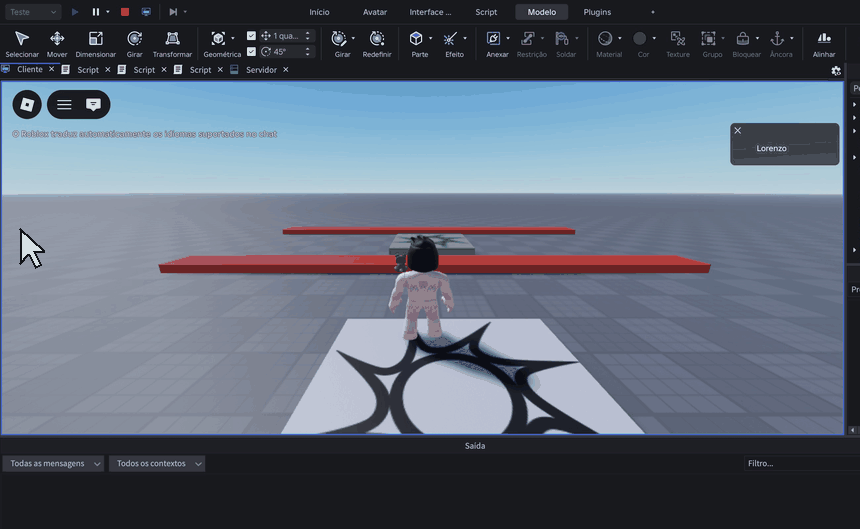Open the Roblox logo menu in the viewport
Viewport: 860px width, 529px height.
27,104
